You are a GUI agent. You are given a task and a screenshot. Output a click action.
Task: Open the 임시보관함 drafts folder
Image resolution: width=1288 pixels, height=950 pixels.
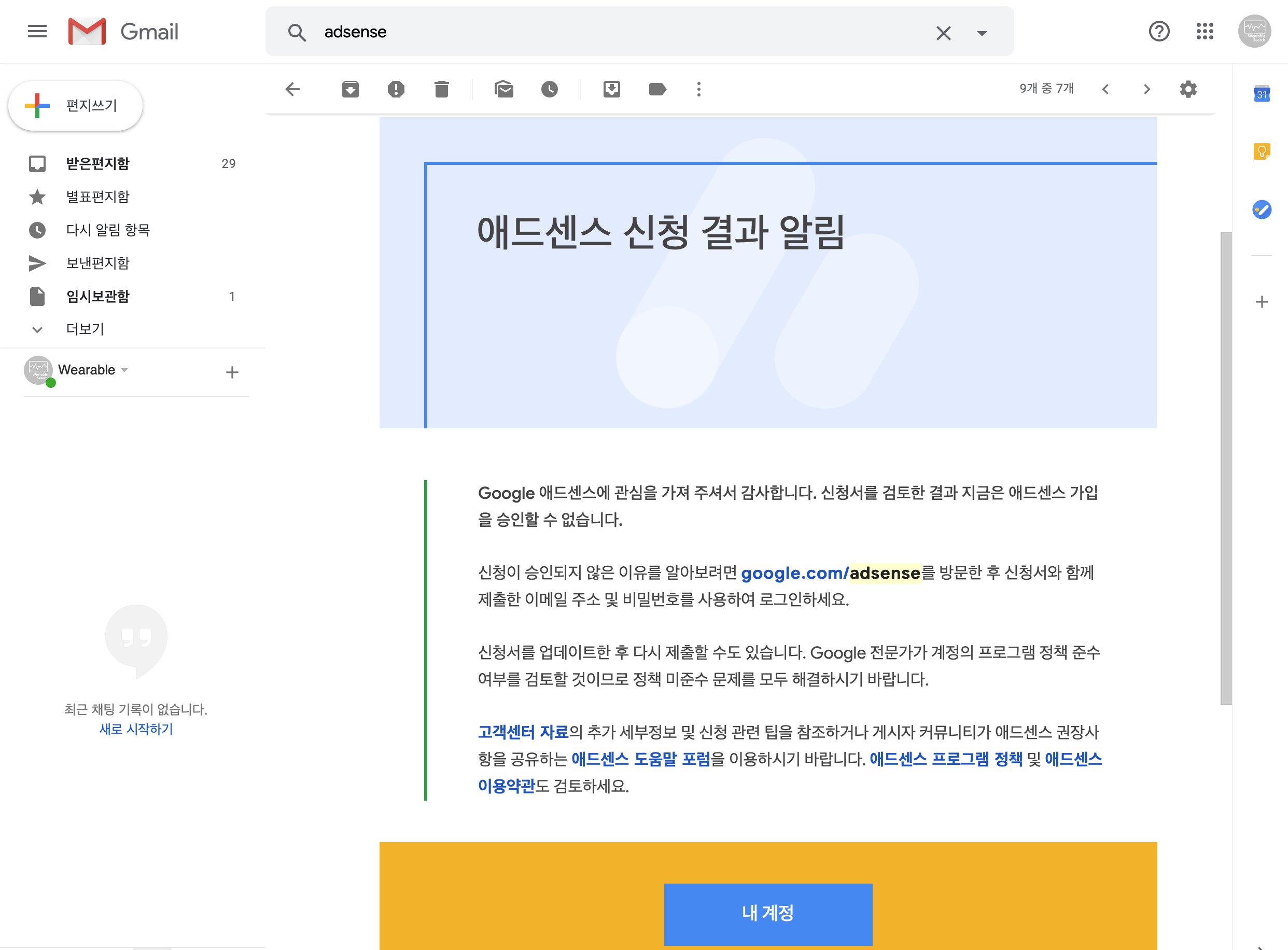click(98, 296)
